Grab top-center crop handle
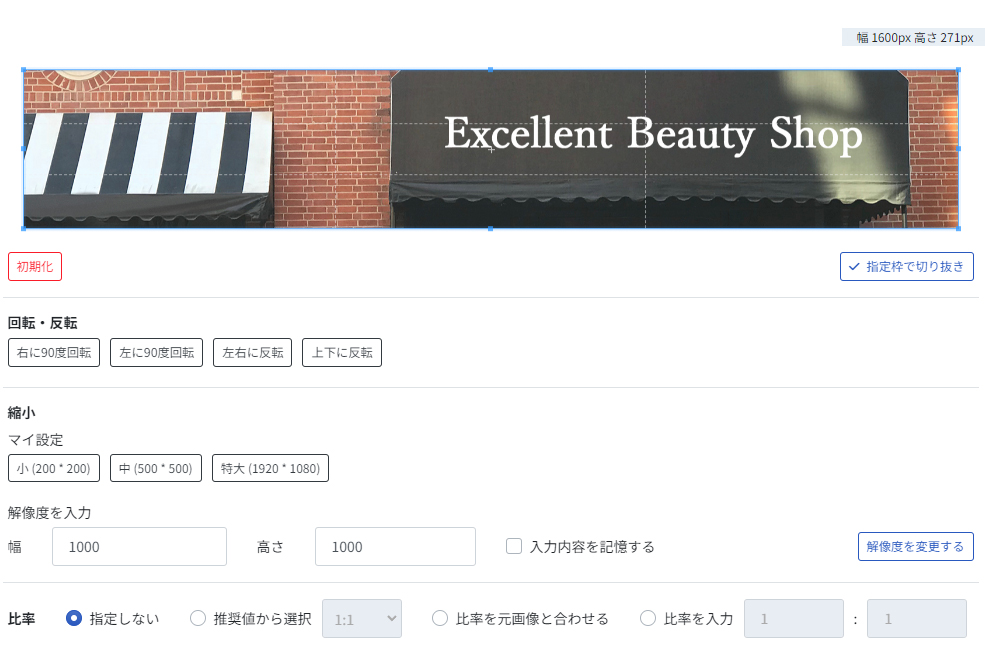The height and width of the screenshot is (647, 985). [x=491, y=70]
